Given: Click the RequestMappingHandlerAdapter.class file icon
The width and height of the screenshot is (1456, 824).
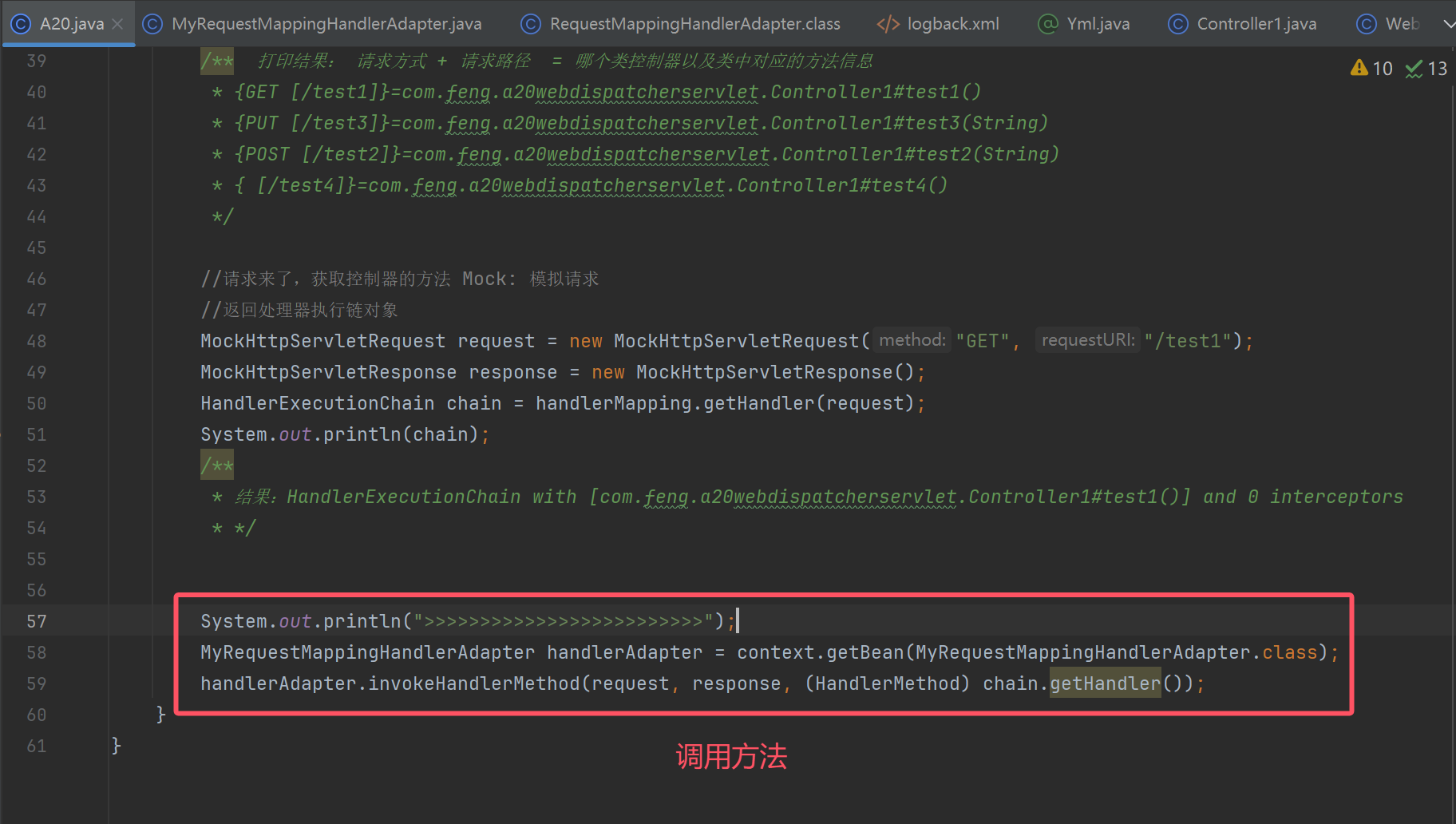Looking at the screenshot, I should pyautogui.click(x=530, y=24).
